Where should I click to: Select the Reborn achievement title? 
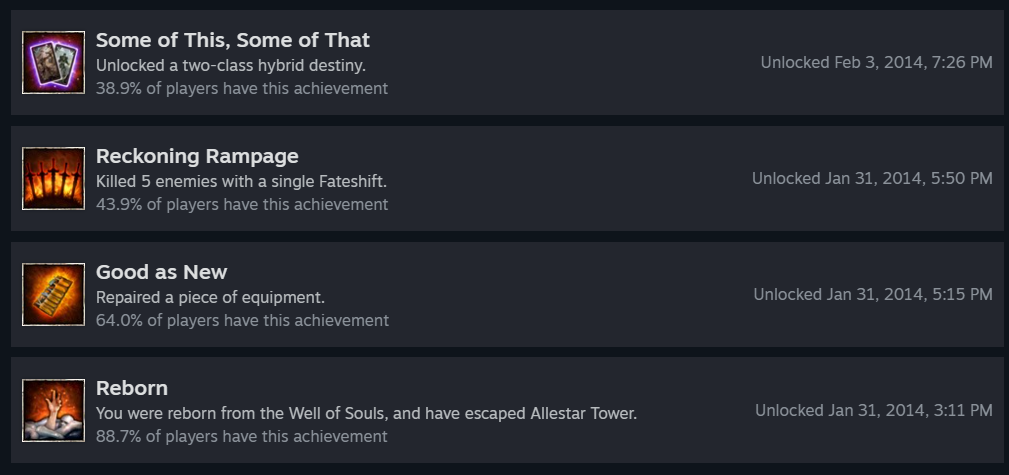pos(132,388)
